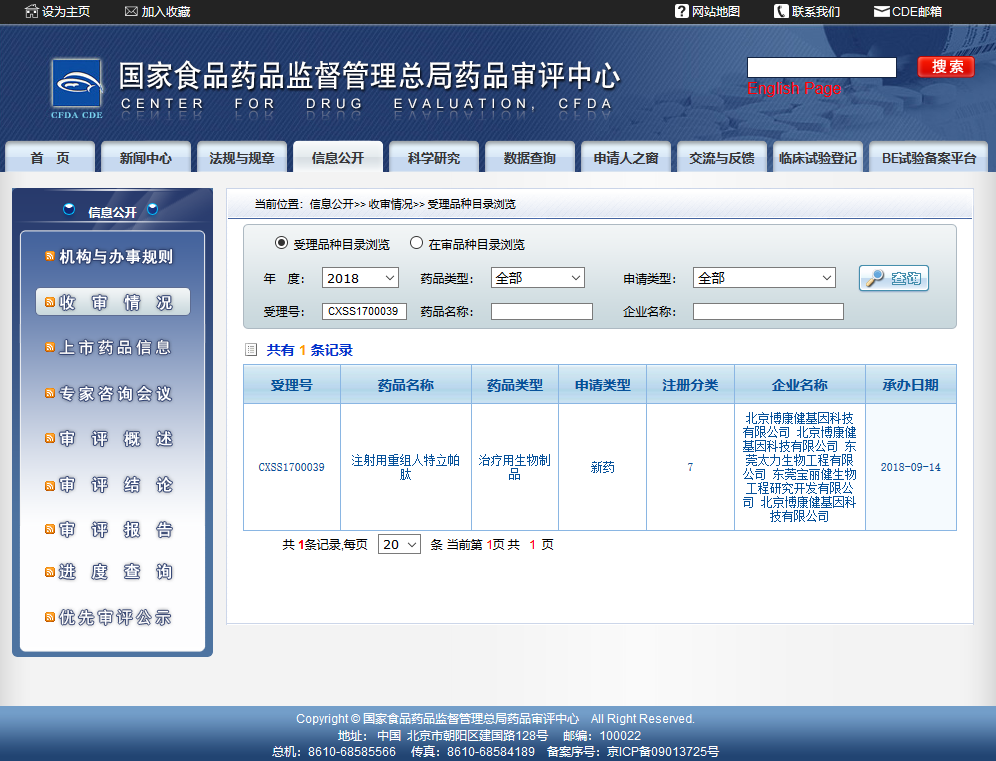The width and height of the screenshot is (996, 761).
Task: Go to the 首页 tab
Action: (x=50, y=158)
